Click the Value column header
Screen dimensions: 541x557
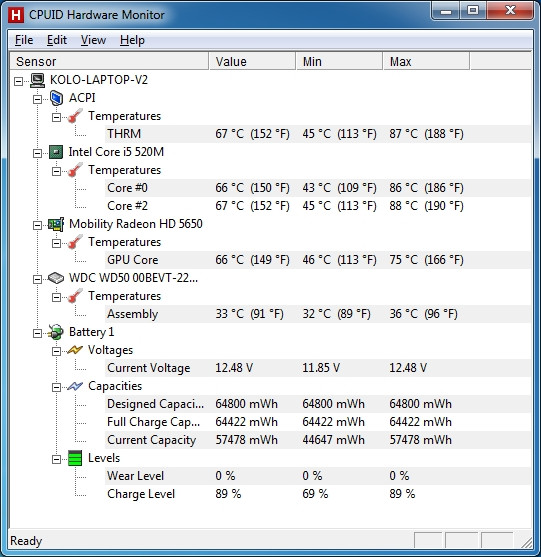(x=252, y=61)
